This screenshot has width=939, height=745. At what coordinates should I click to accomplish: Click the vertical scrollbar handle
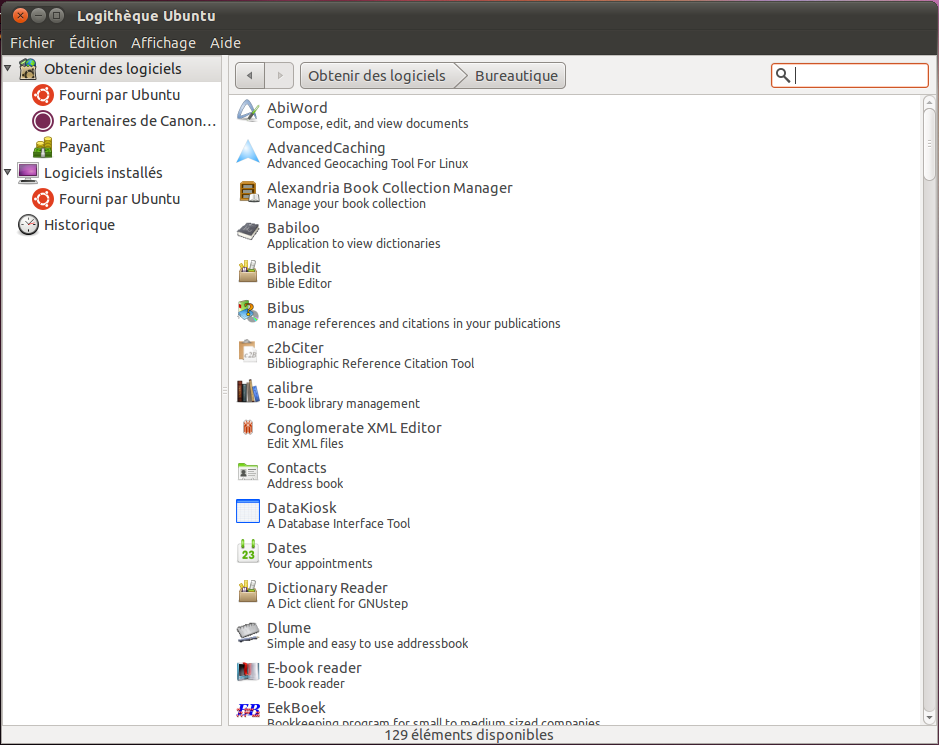pyautogui.click(x=929, y=144)
